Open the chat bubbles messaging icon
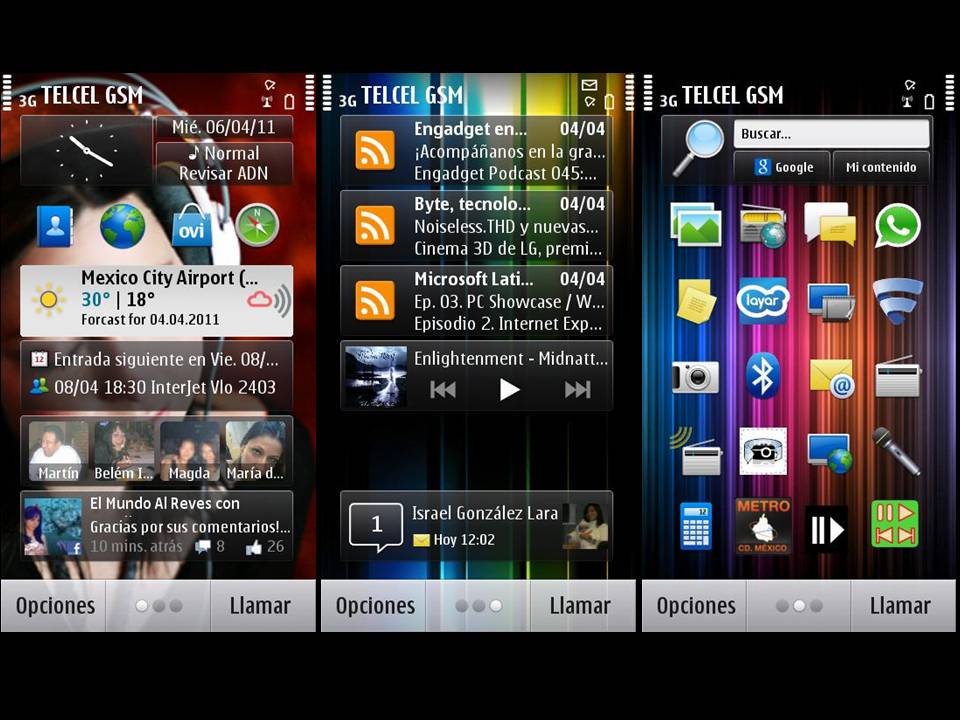The height and width of the screenshot is (720, 960). (830, 224)
